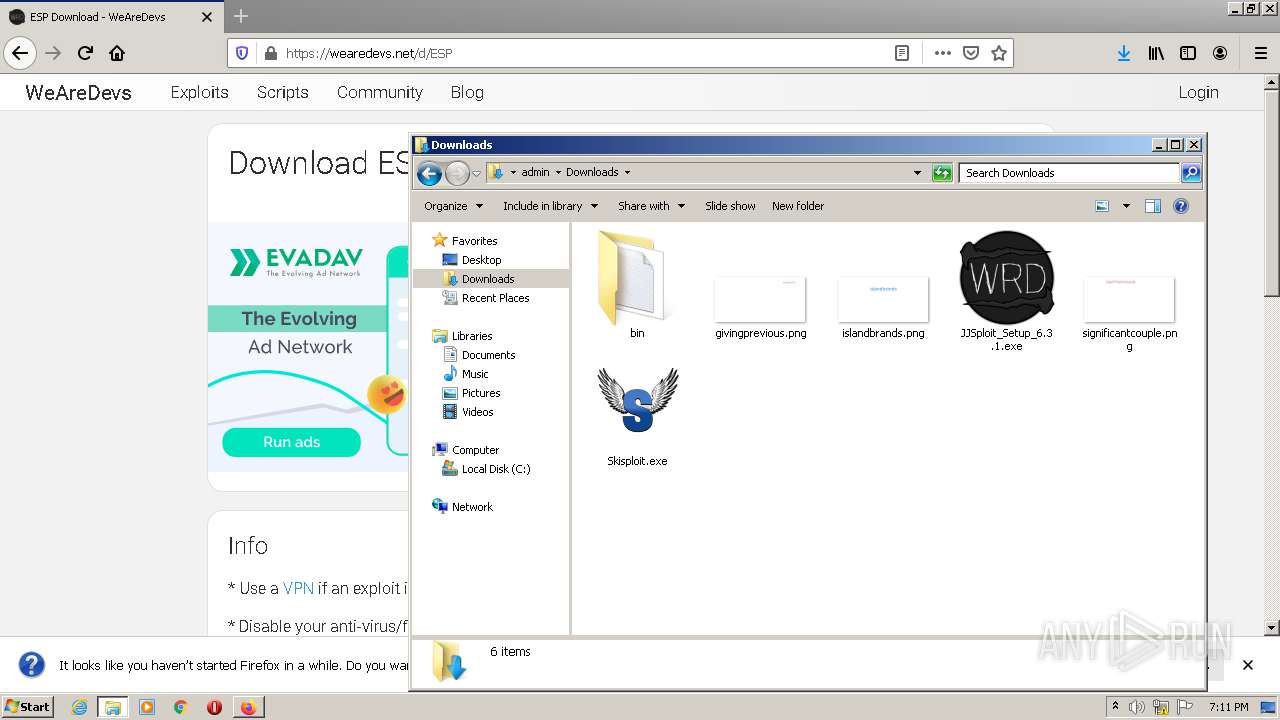This screenshot has width=1280, height=720.
Task: Open the tracking protection shield icon
Action: (241, 53)
